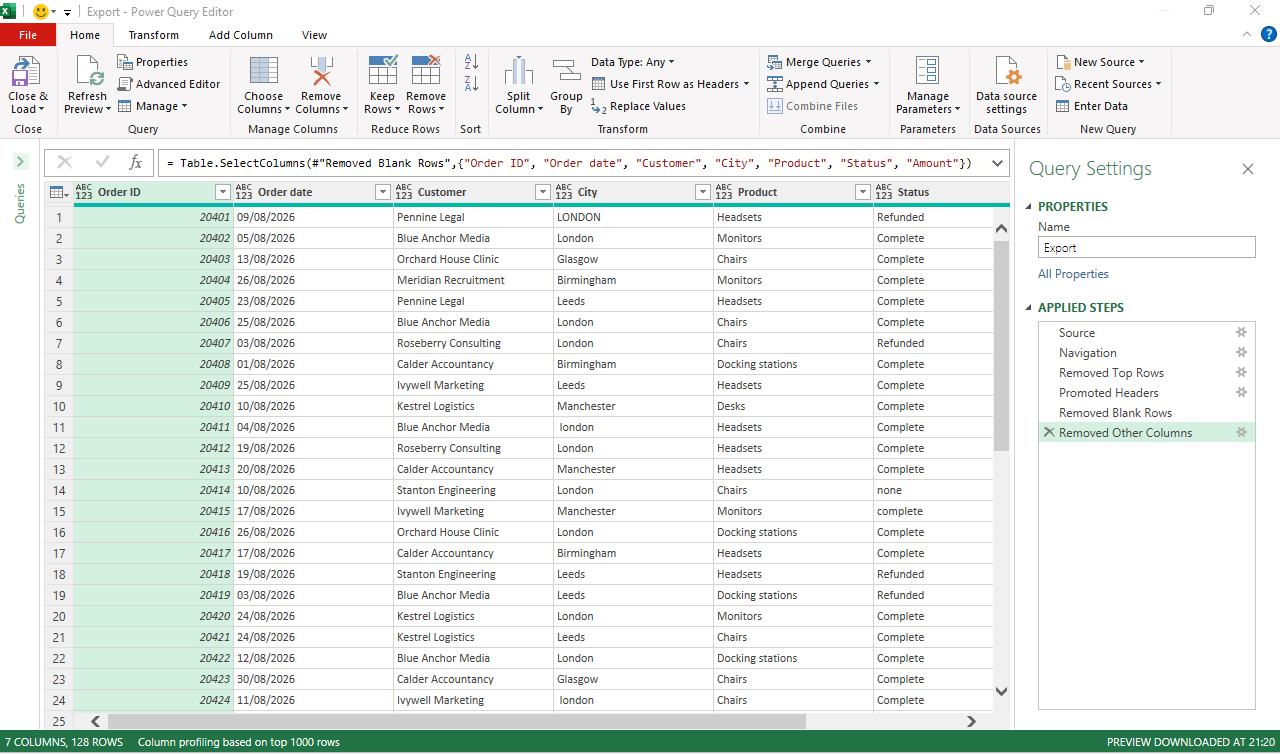
Task: Cancel the formula edit with the X icon
Action: click(x=65, y=163)
